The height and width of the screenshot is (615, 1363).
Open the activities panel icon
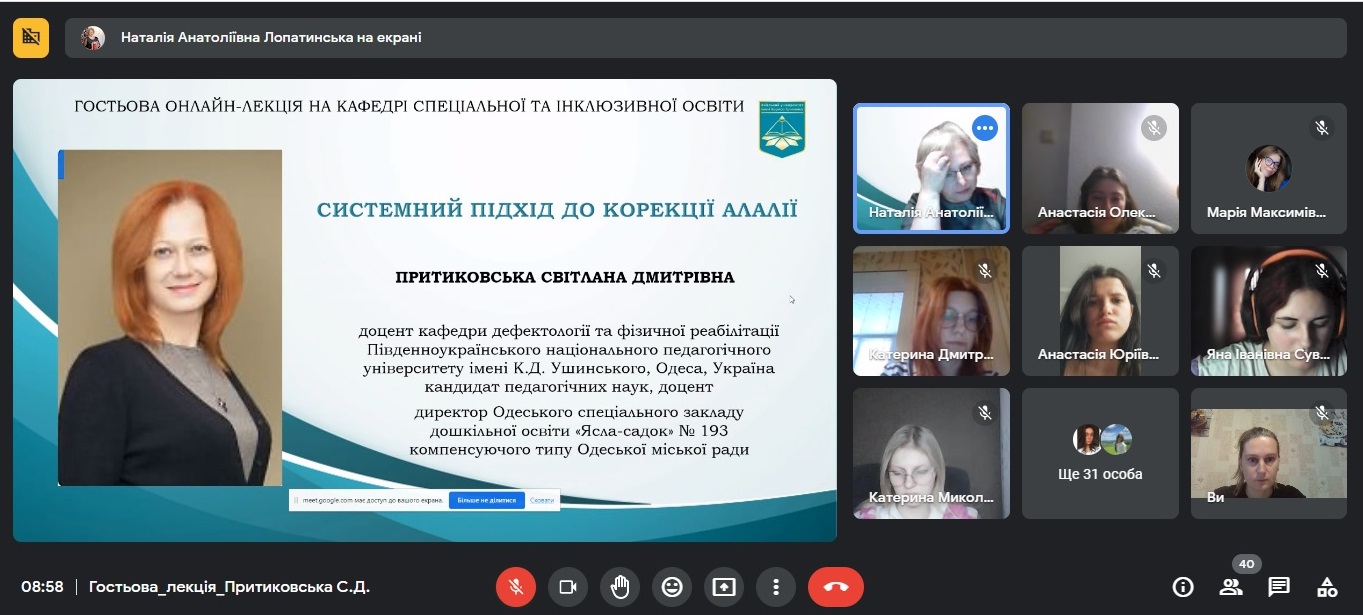coord(1327,587)
